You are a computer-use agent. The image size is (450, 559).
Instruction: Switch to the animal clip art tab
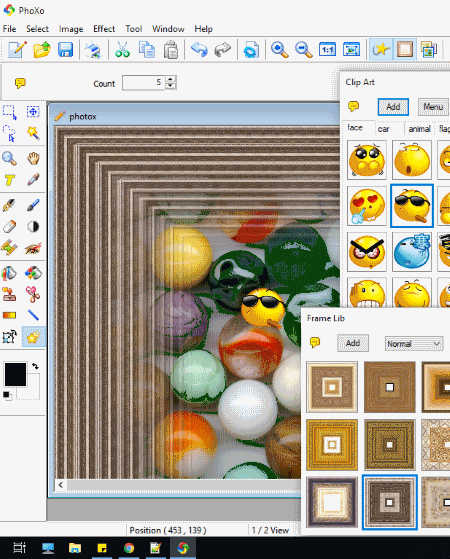click(x=419, y=129)
